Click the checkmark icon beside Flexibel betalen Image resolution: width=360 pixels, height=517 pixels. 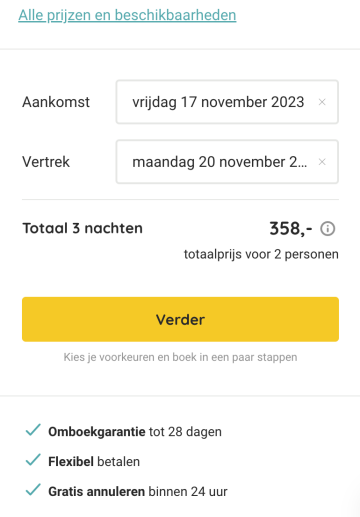click(33, 460)
